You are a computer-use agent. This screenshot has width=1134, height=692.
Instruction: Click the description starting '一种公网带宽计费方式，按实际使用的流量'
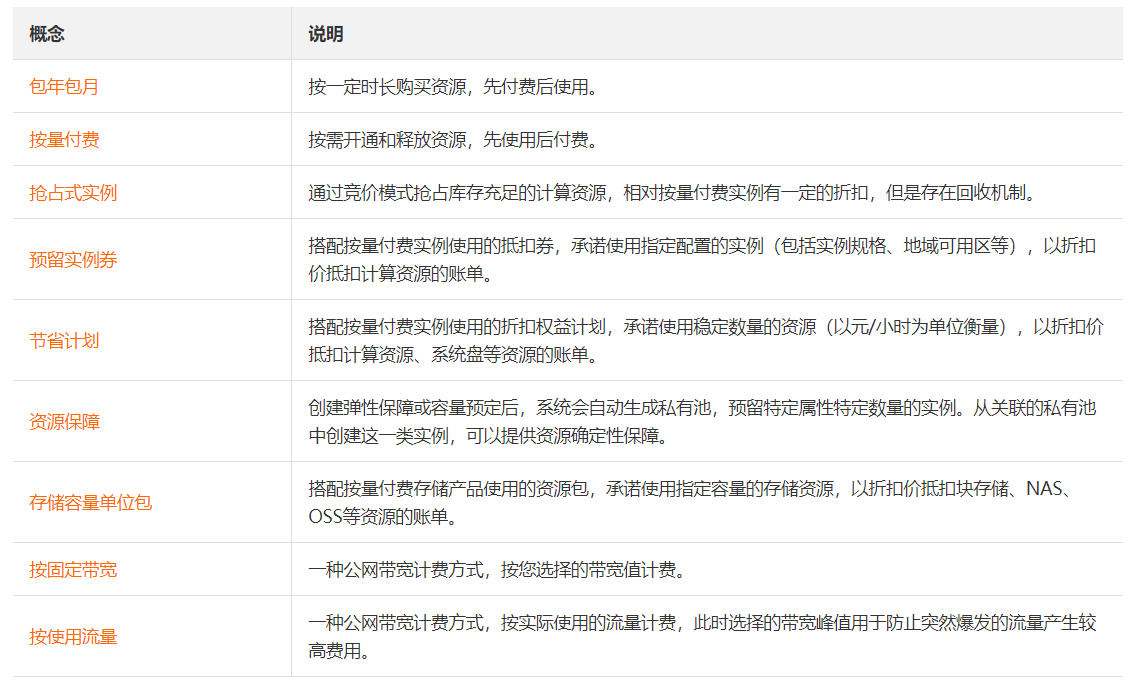[702, 637]
